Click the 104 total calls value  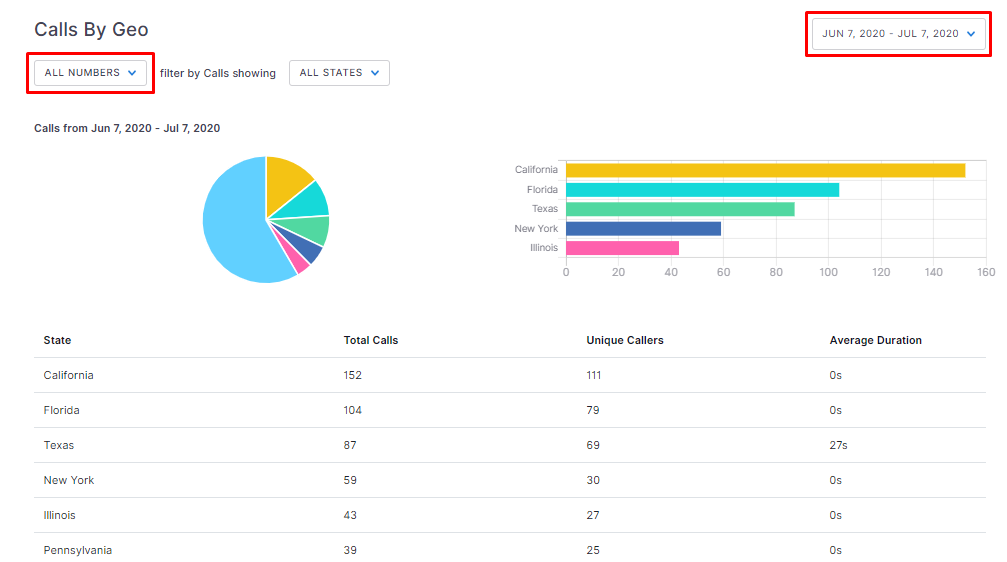[x=353, y=410]
